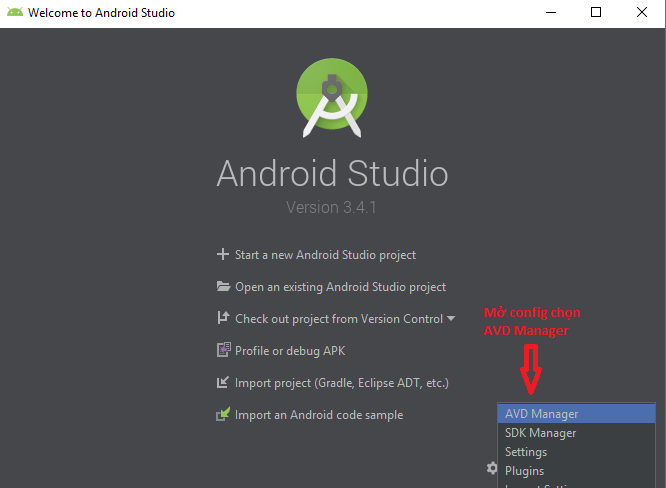
Task: Choose AVD Manager from the menu
Action: [576, 414]
